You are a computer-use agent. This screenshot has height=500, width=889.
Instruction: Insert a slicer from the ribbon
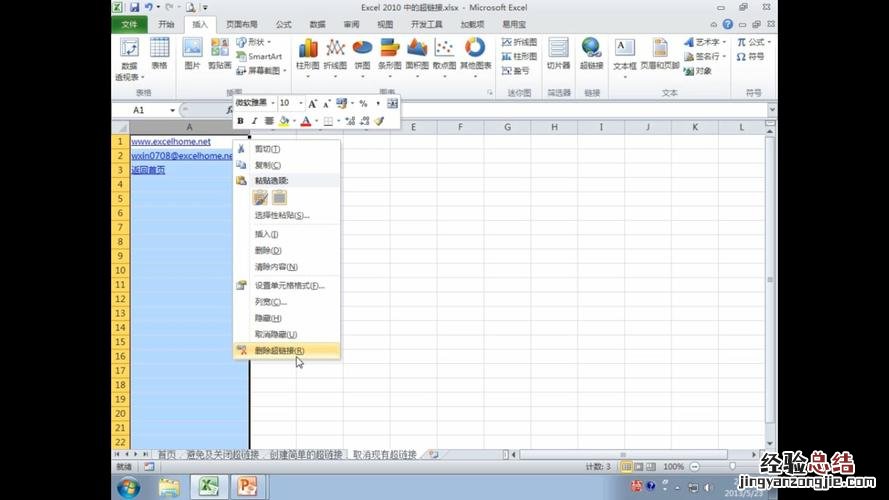557,52
